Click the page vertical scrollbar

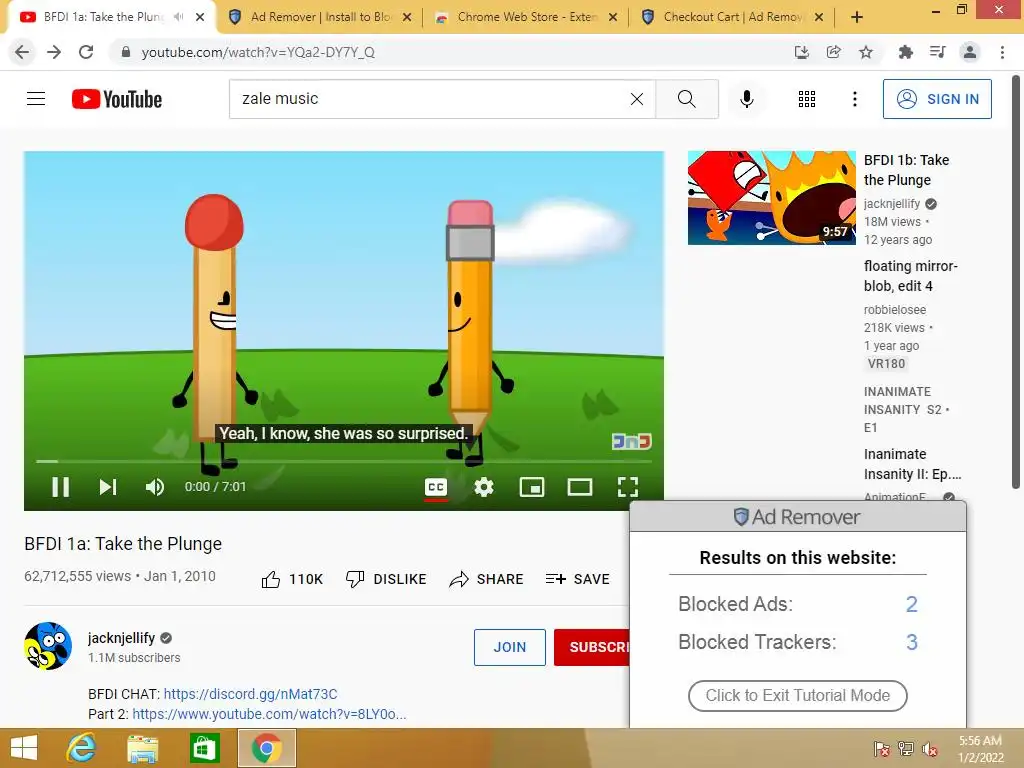[1016, 282]
